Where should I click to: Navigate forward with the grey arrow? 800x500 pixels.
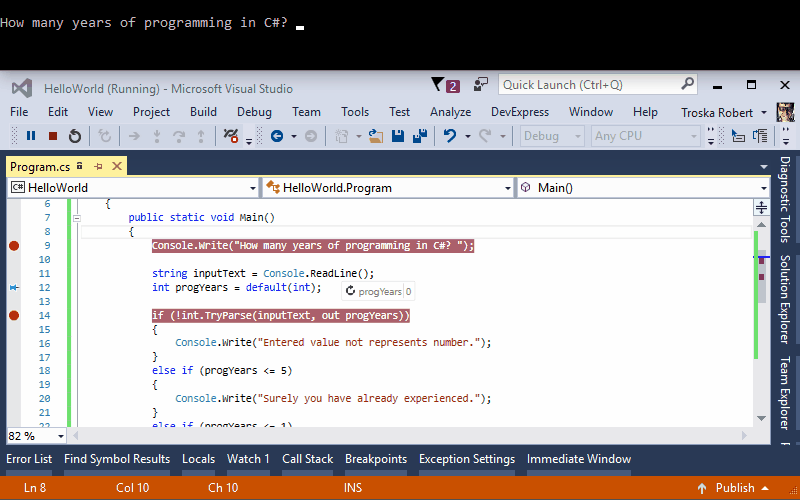point(311,136)
